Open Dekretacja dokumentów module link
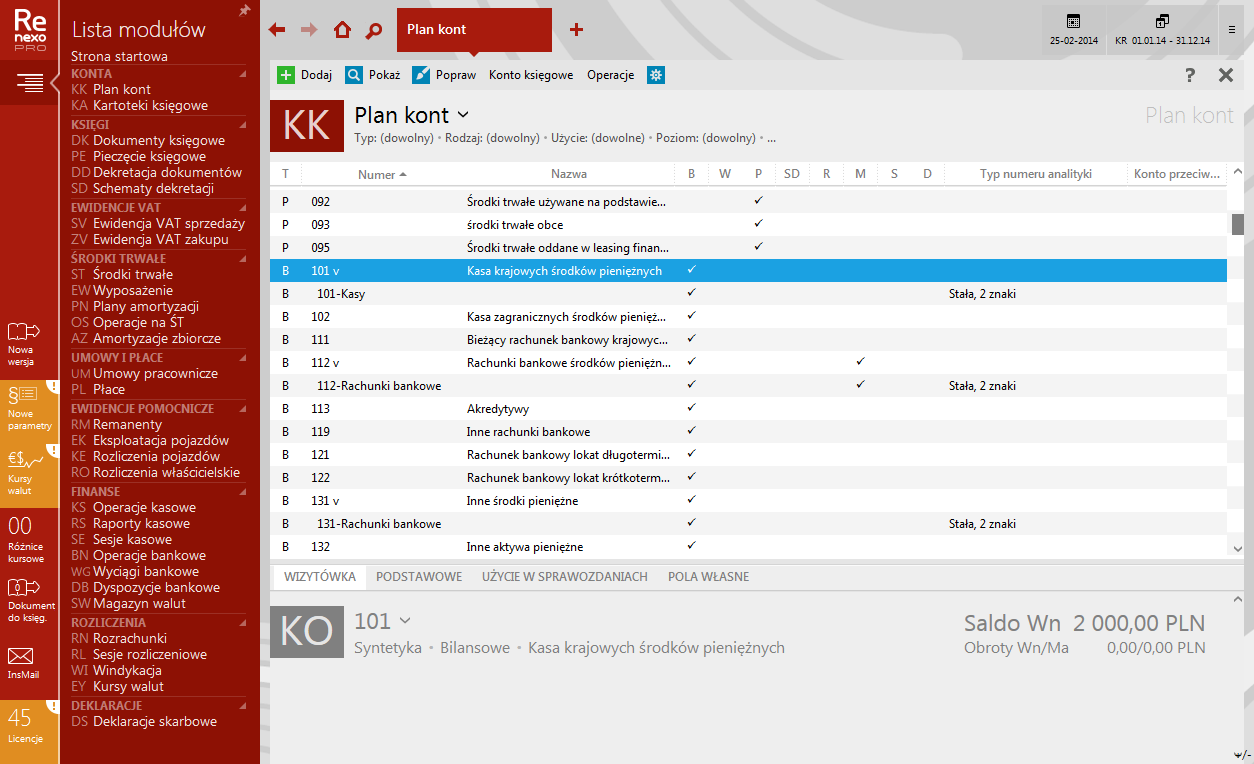This screenshot has width=1254, height=764. click(x=167, y=172)
